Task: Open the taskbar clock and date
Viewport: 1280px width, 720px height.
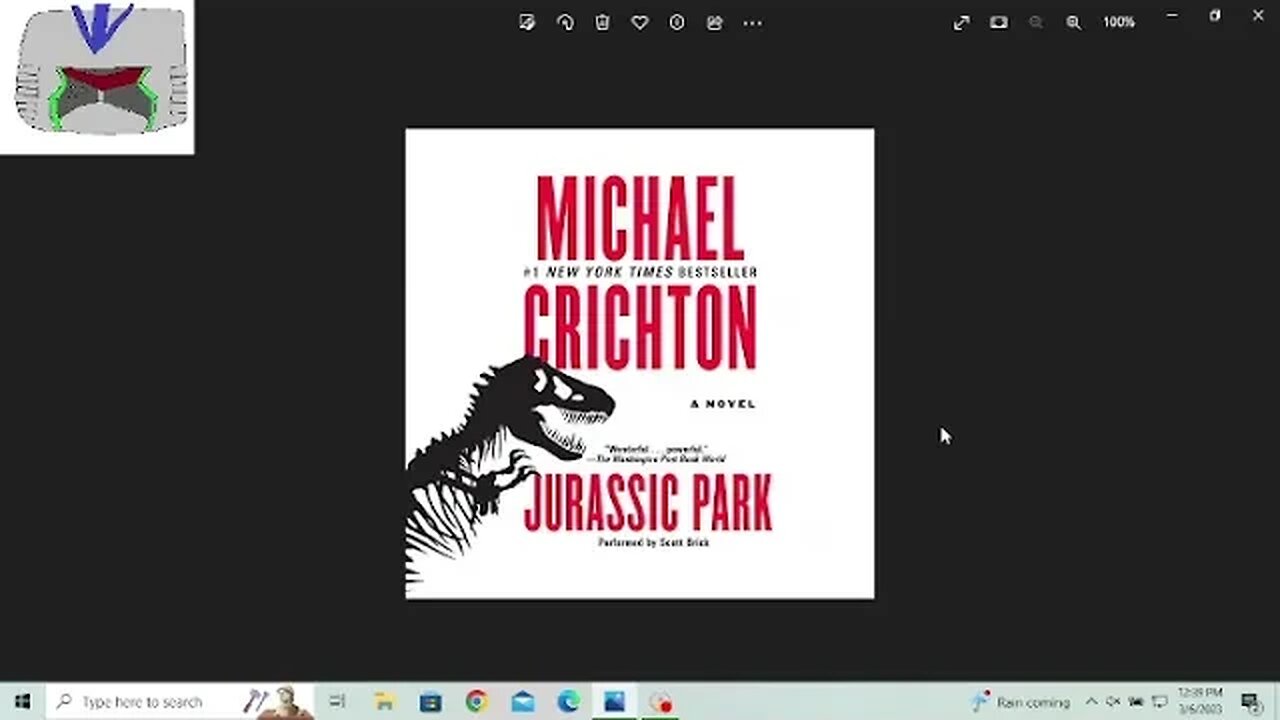Action: pyautogui.click(x=1201, y=702)
